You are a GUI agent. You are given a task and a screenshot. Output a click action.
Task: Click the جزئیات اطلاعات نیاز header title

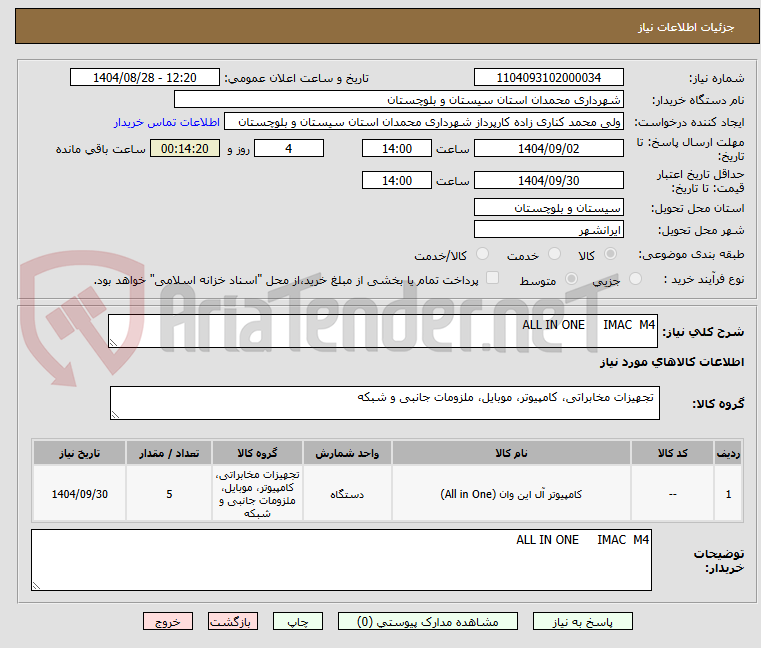point(686,27)
